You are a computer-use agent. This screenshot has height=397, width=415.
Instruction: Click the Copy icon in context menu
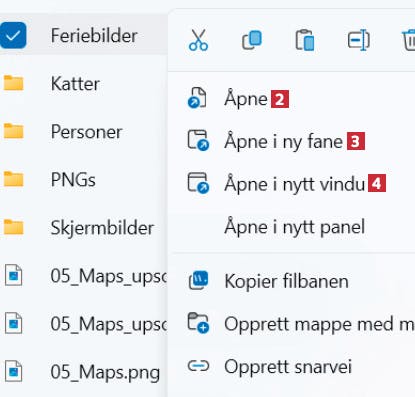tap(252, 40)
